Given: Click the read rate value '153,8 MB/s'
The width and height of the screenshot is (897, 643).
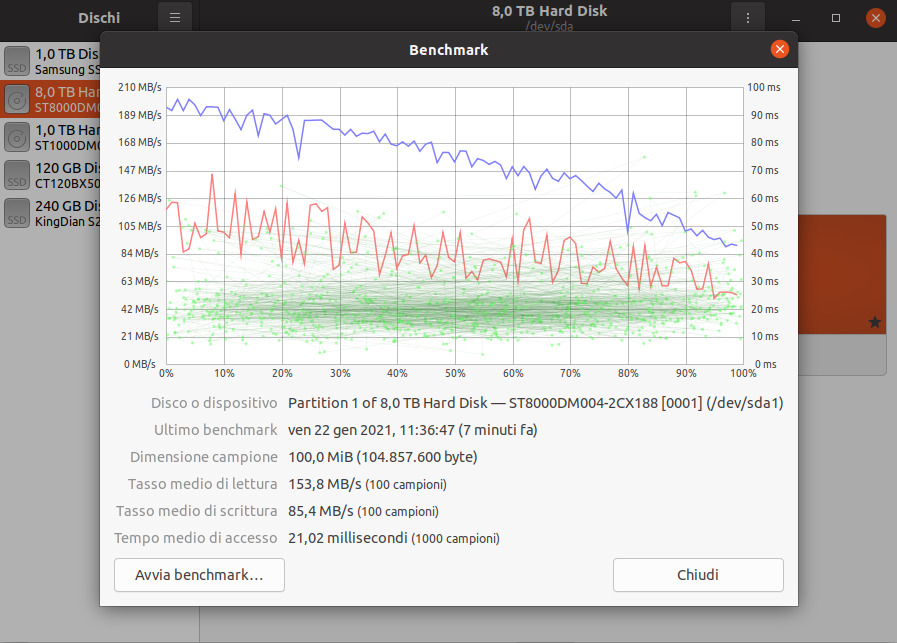Looking at the screenshot, I should (324, 484).
